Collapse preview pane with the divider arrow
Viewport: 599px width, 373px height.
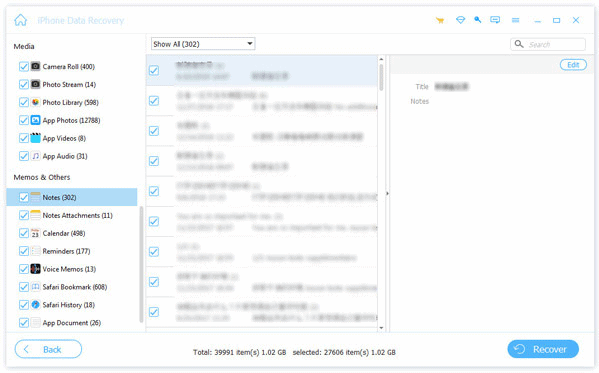[x=387, y=193]
